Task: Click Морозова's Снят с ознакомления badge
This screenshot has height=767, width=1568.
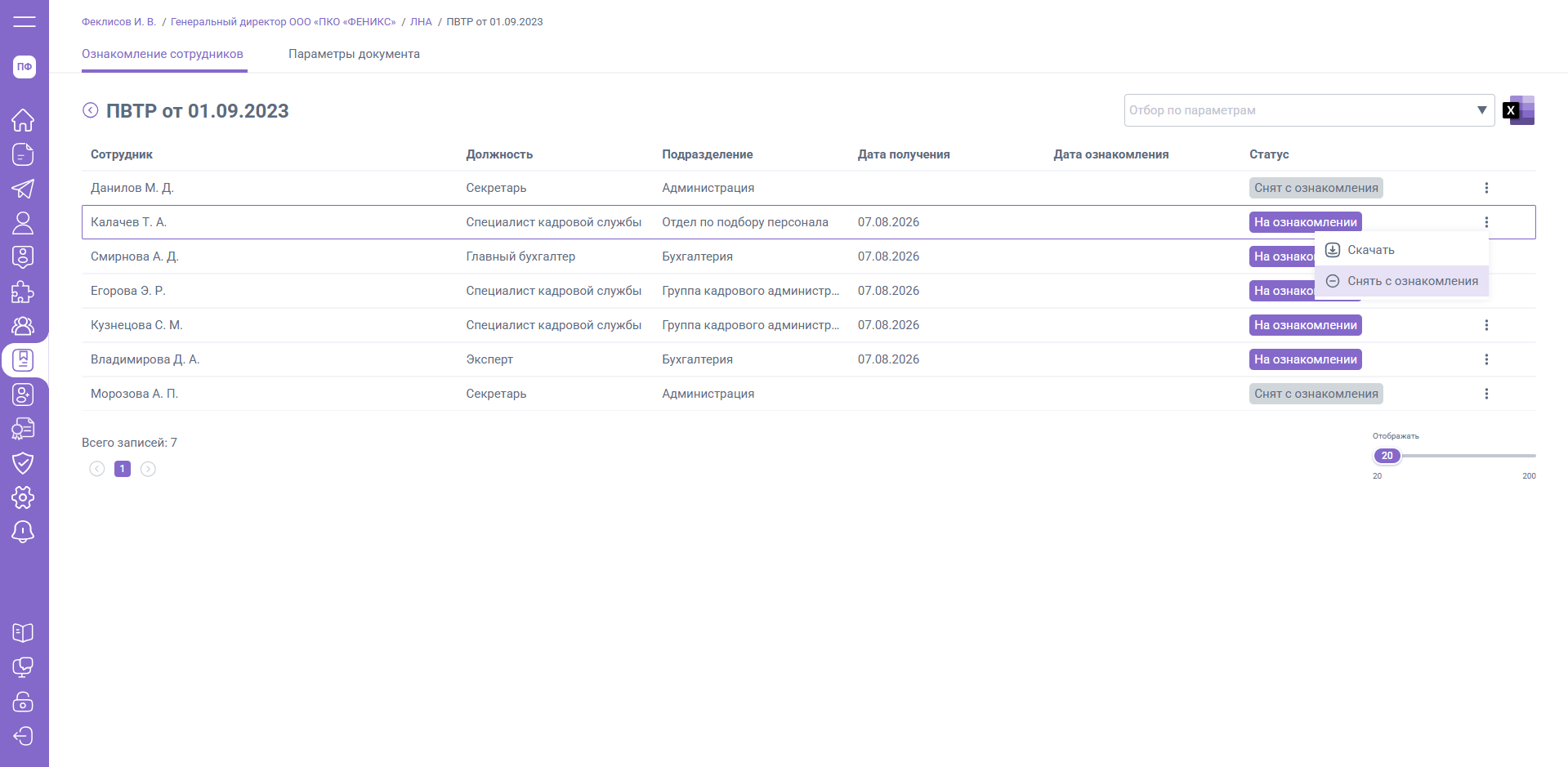Action: point(1316,394)
